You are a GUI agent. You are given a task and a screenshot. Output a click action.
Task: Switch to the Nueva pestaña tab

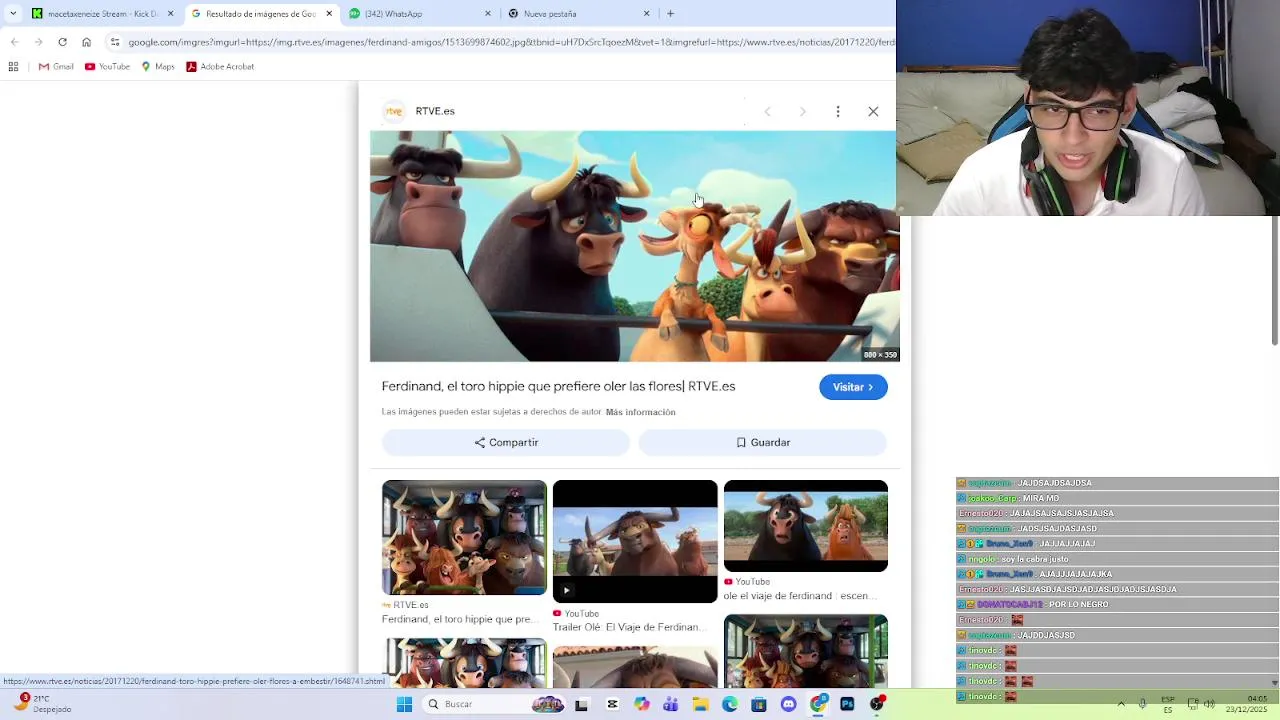(x=578, y=14)
